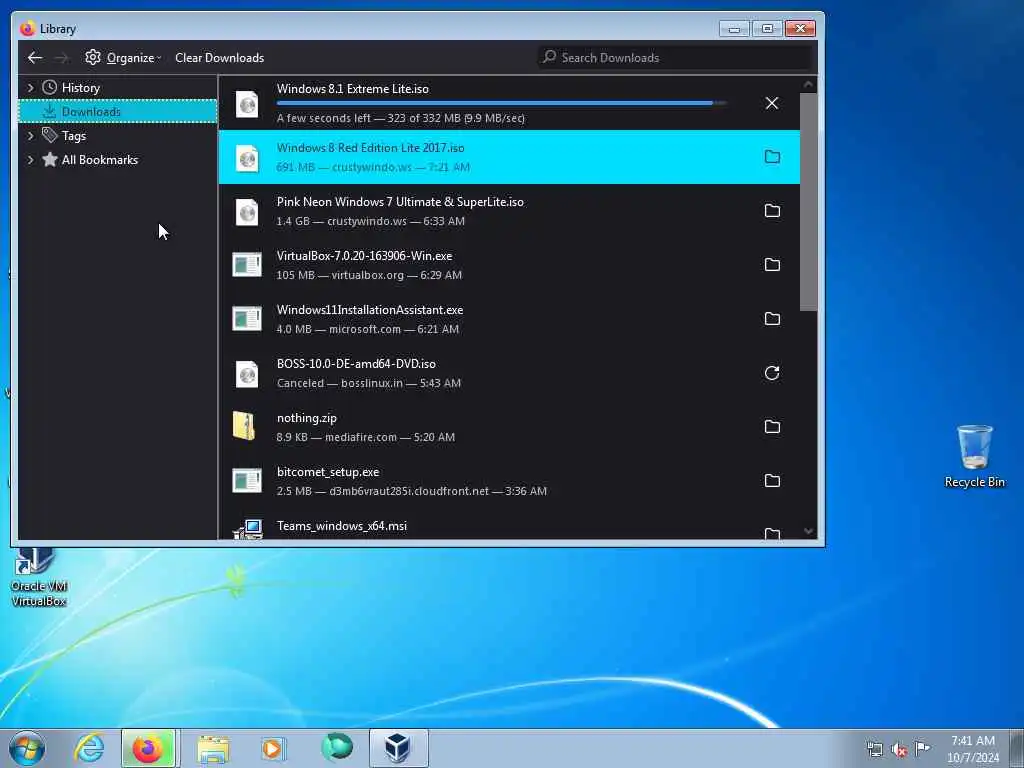Viewport: 1024px width, 768px height.
Task: Select Tags in the sidebar
Action: click(74, 136)
